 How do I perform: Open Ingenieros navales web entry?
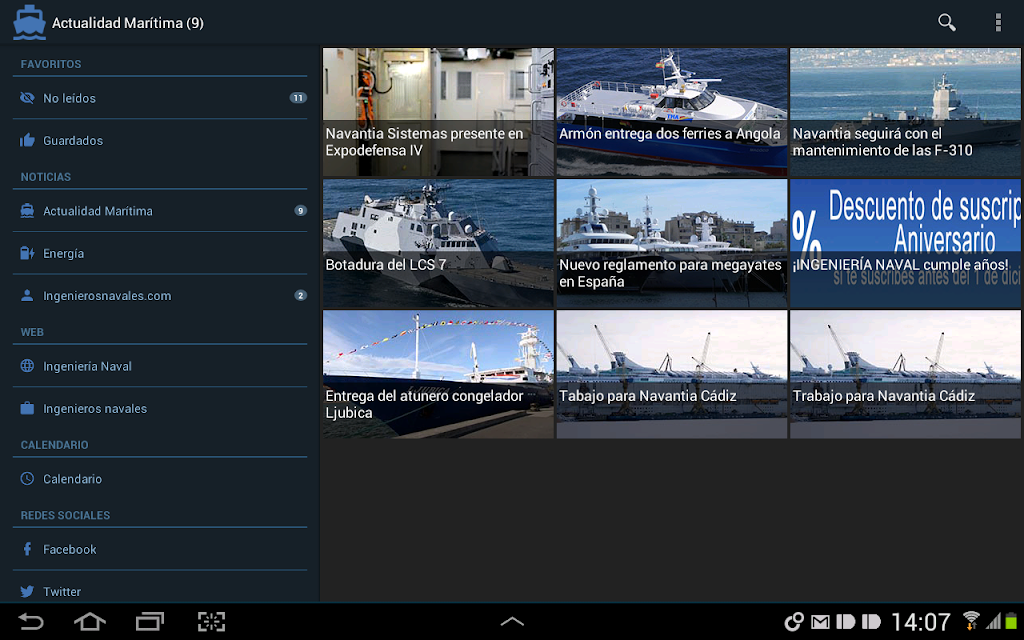160,409
